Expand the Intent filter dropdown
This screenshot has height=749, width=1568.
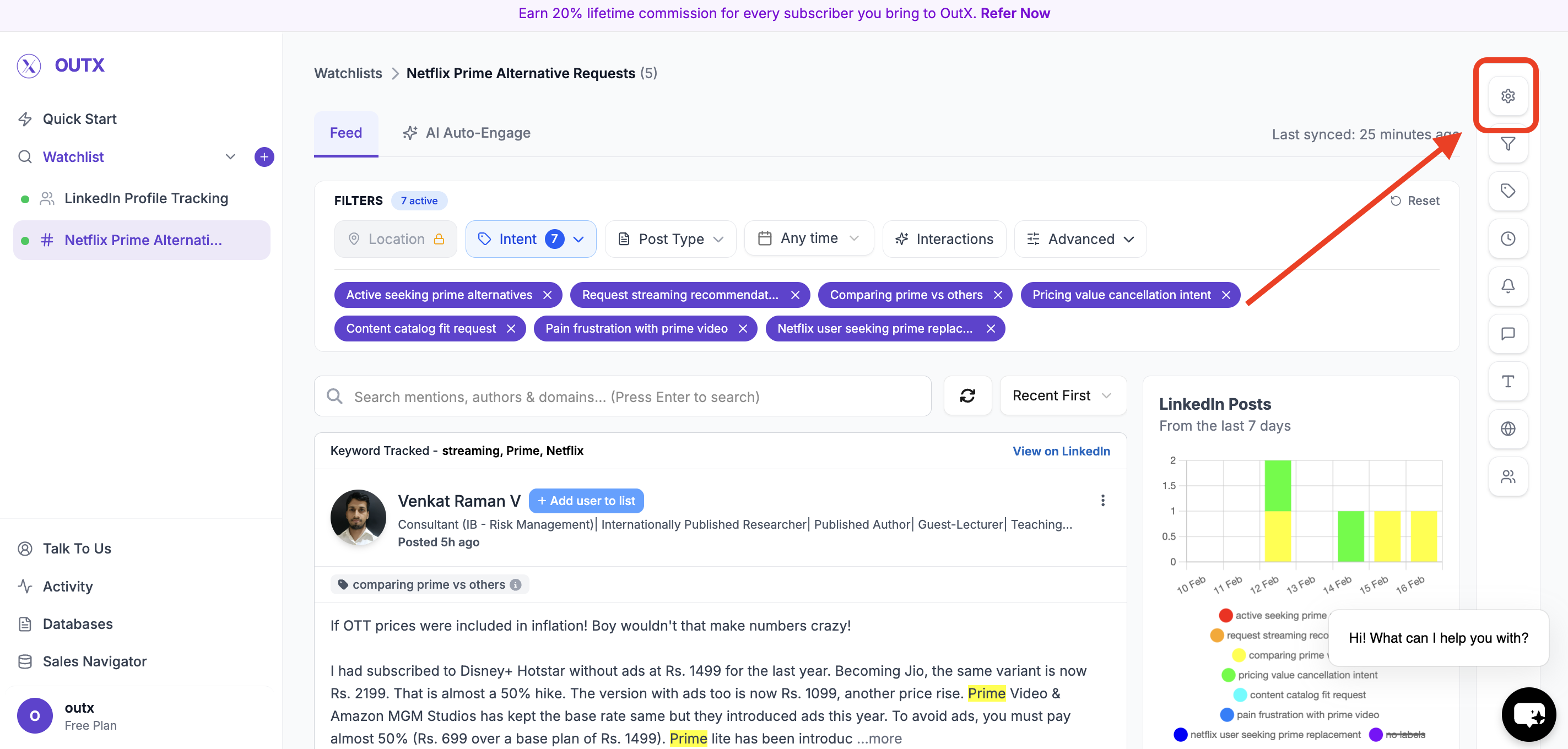(530, 239)
